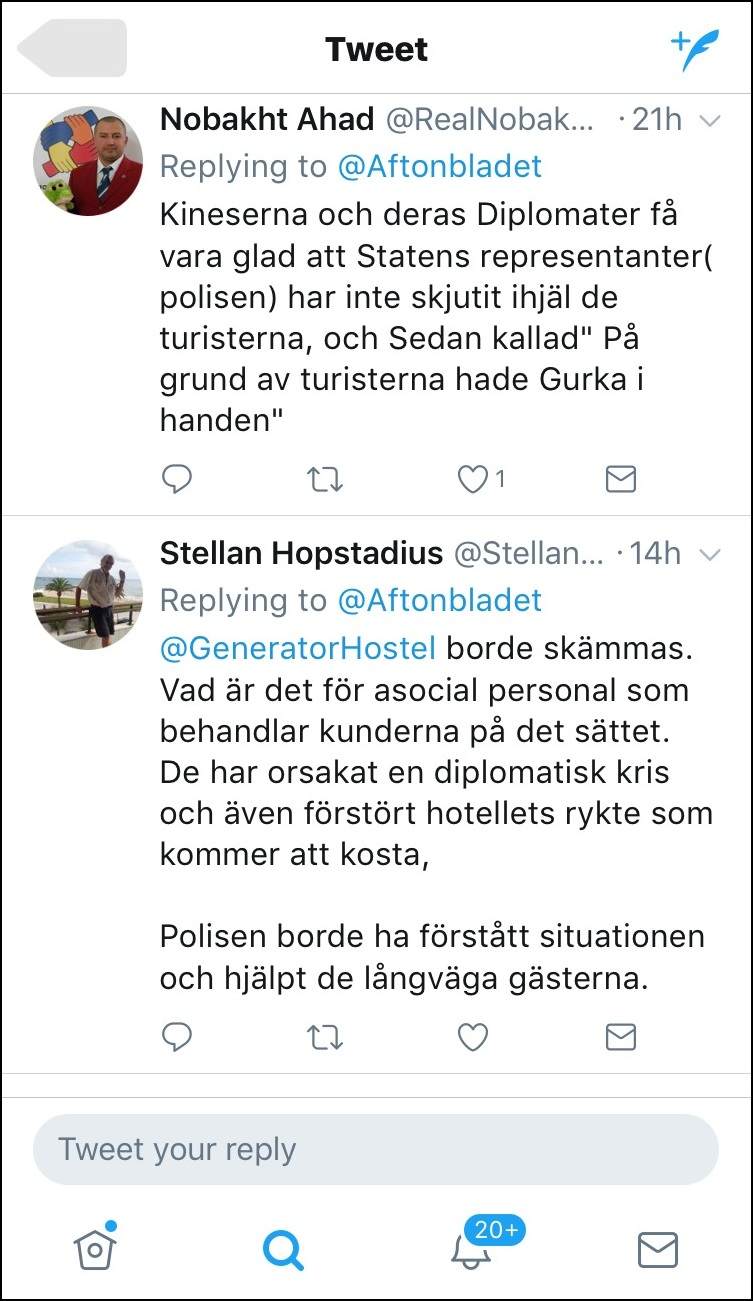Screen dimensions: 753x1301
Task: Go back using the header back arrow
Action: pos(72,48)
